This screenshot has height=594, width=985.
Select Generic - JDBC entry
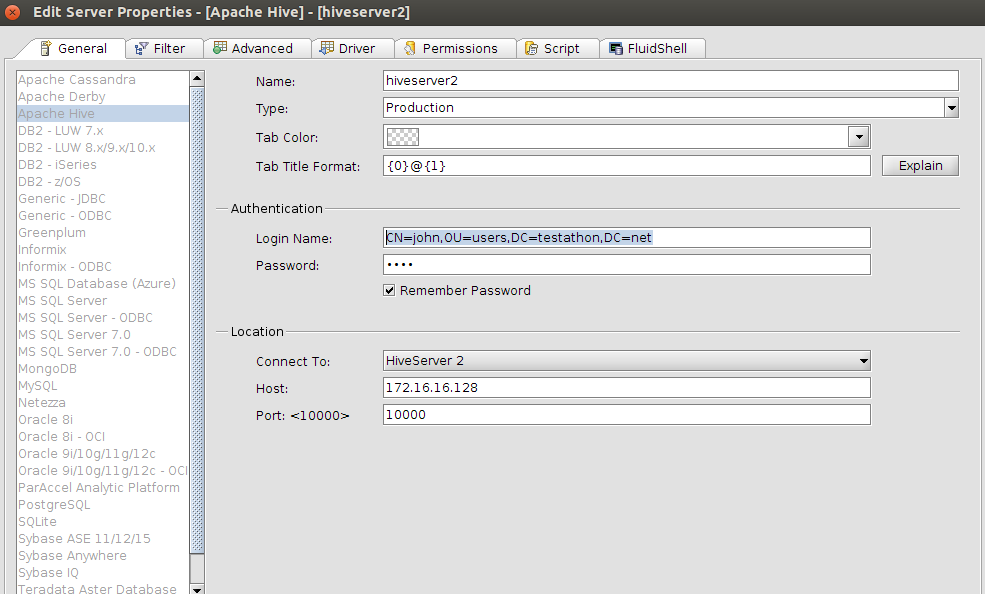pos(102,198)
